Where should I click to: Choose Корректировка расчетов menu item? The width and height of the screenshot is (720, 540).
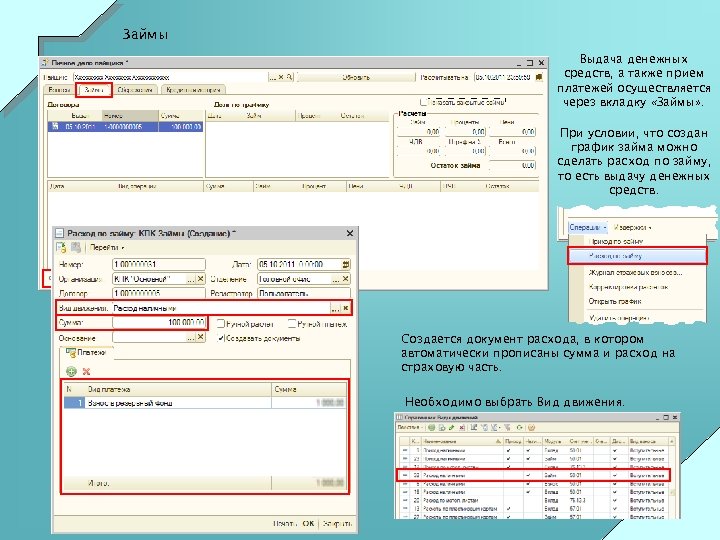coord(628,287)
